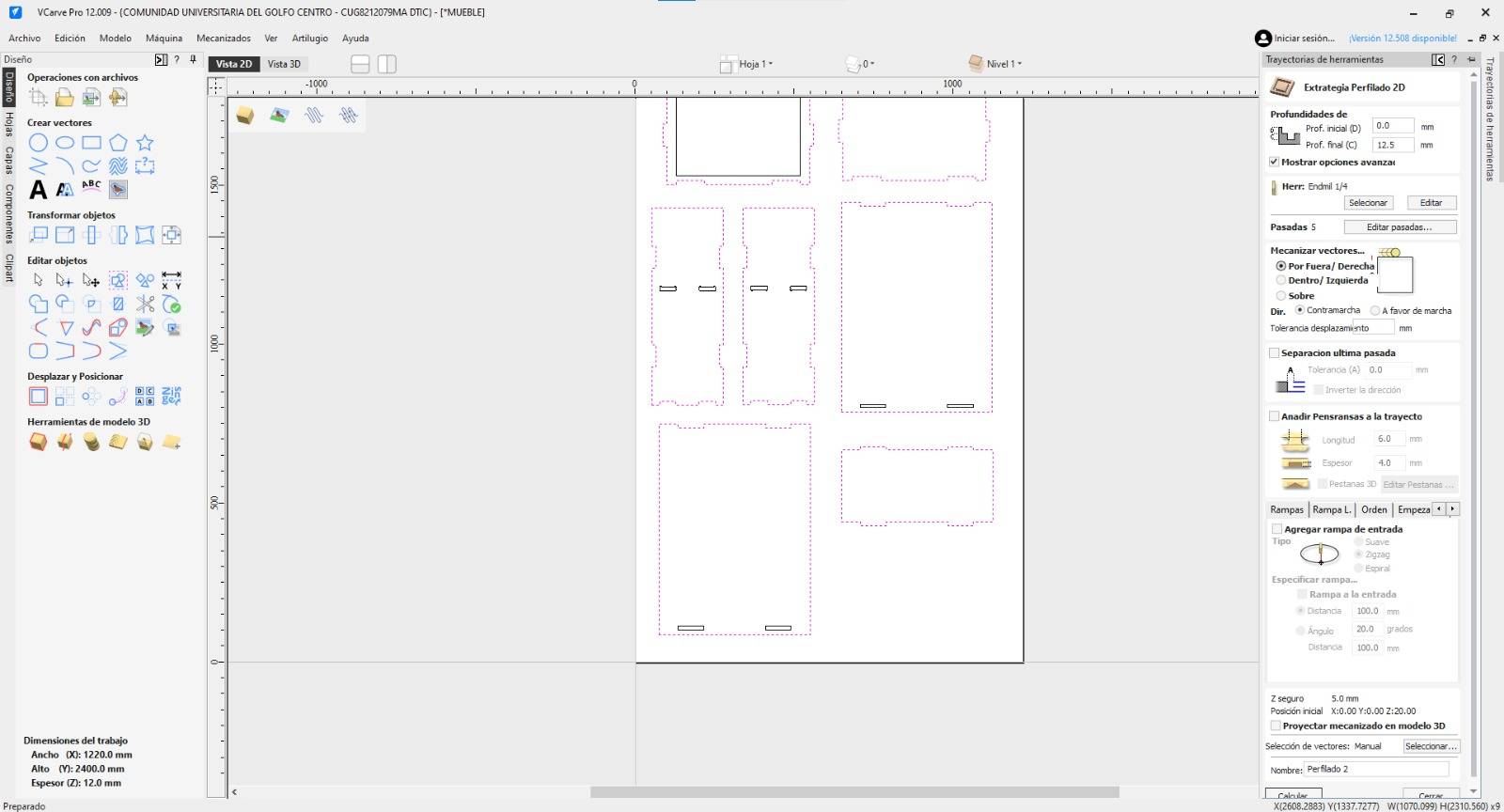Open the user account icon for login
The height and width of the screenshot is (812, 1504).
pyautogui.click(x=1263, y=39)
